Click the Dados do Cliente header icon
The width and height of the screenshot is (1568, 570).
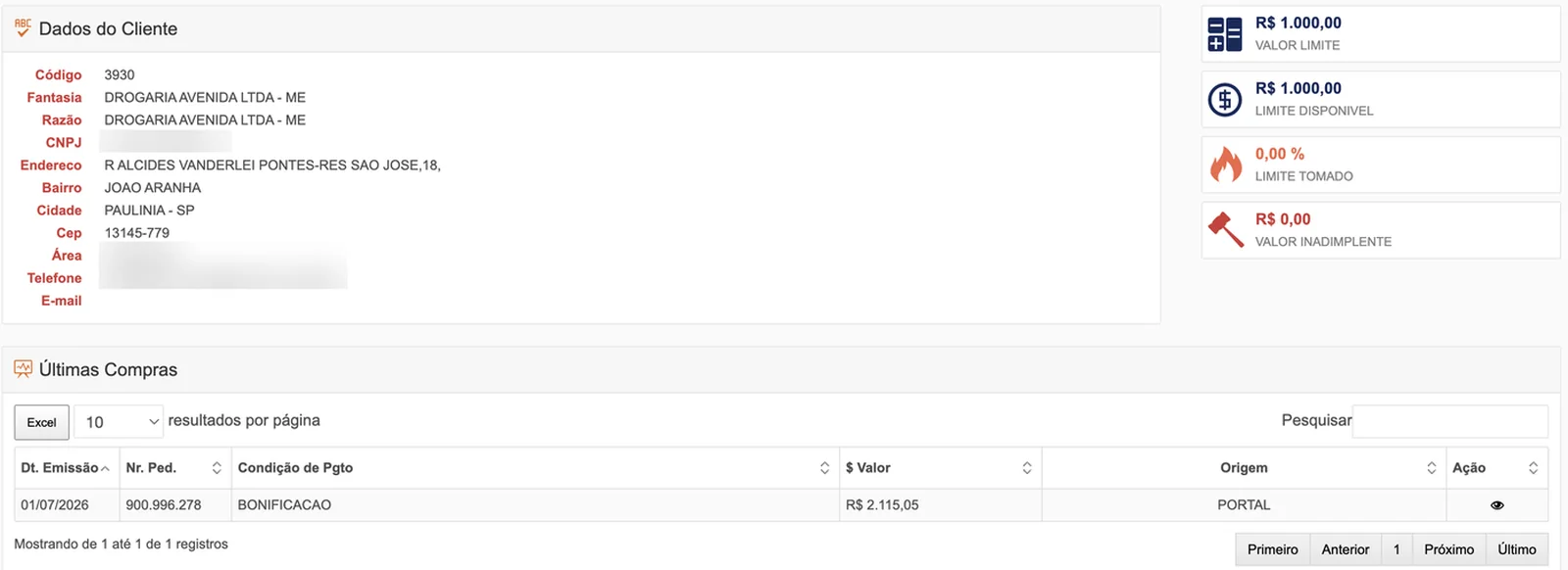pyautogui.click(x=23, y=28)
